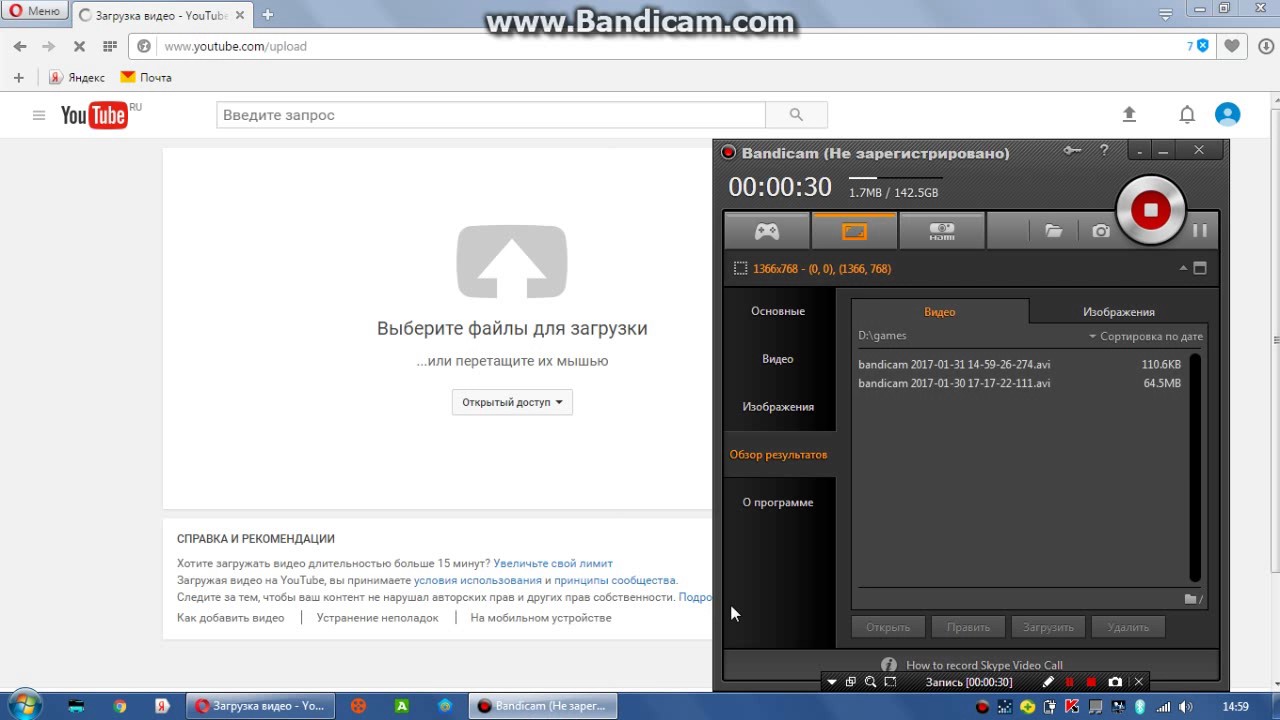The height and width of the screenshot is (720, 1280).
Task: Pause via red icon on recording bar
Action: [1069, 682]
